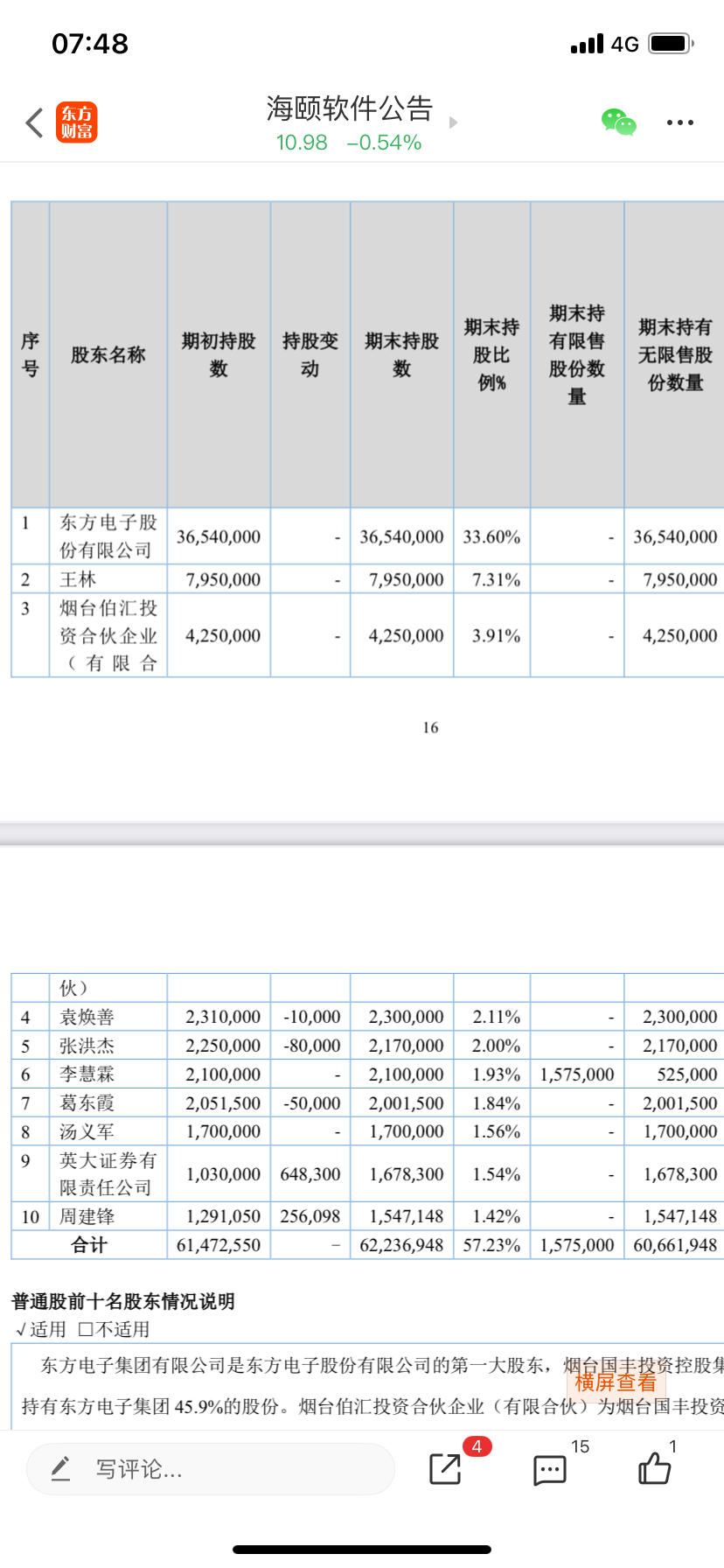
Task: Tap percentage cell 33.60%
Action: (491, 536)
